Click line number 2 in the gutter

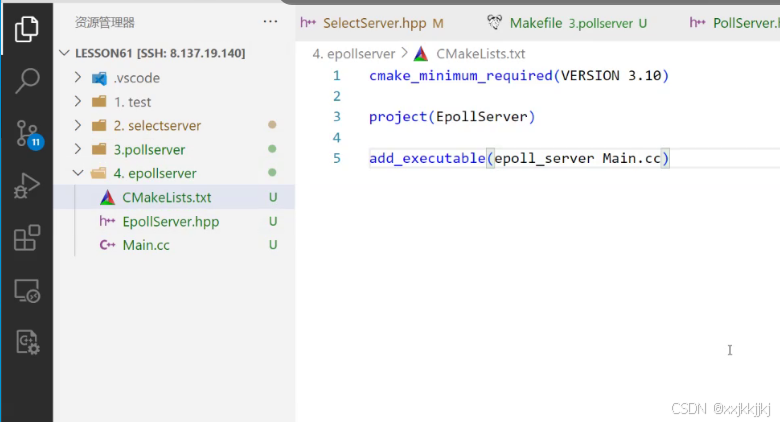click(337, 96)
